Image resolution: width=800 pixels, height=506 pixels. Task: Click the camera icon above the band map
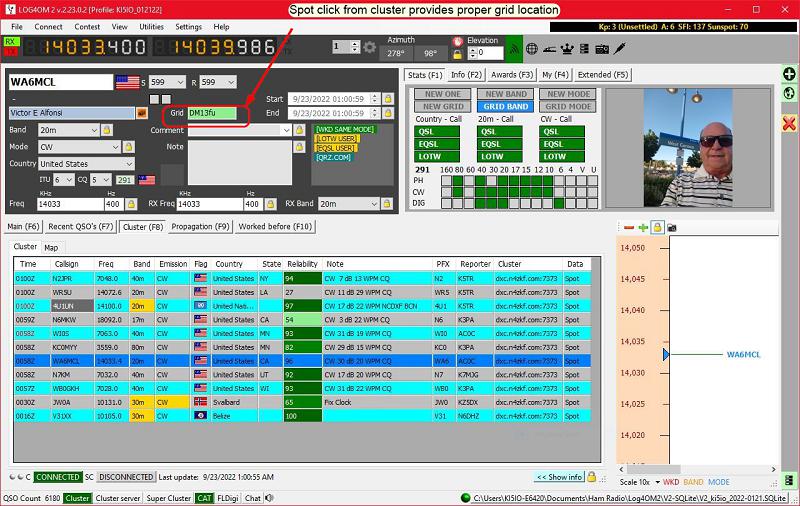coord(672,228)
